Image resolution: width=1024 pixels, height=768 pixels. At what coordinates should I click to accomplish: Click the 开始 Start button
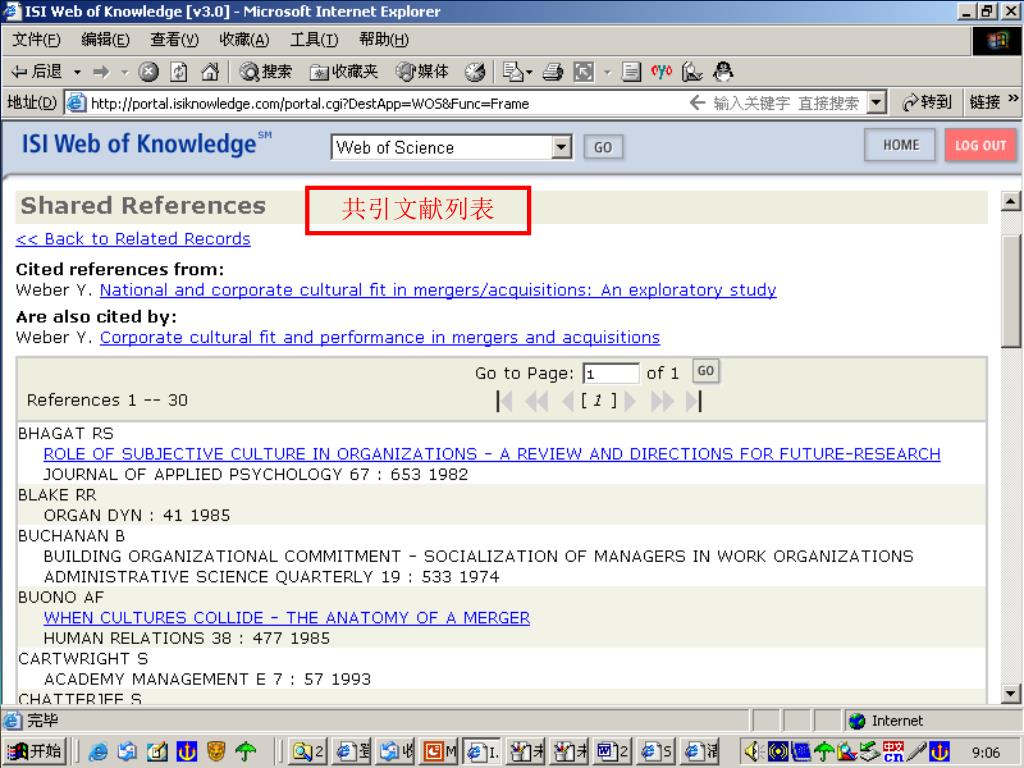pyautogui.click(x=35, y=752)
